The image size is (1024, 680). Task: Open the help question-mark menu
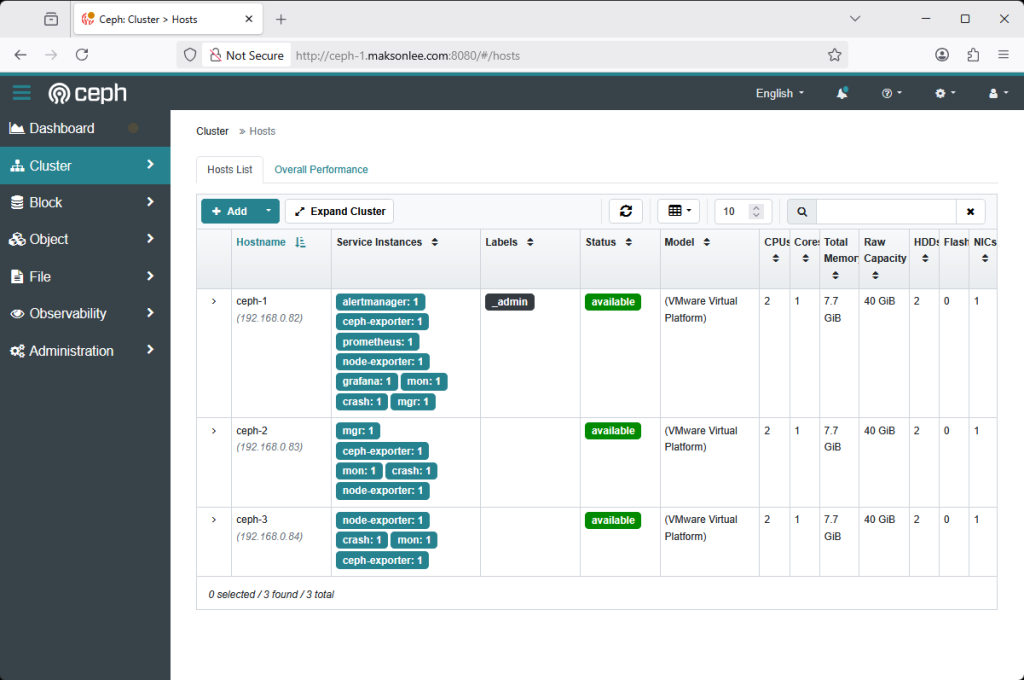tap(891, 93)
